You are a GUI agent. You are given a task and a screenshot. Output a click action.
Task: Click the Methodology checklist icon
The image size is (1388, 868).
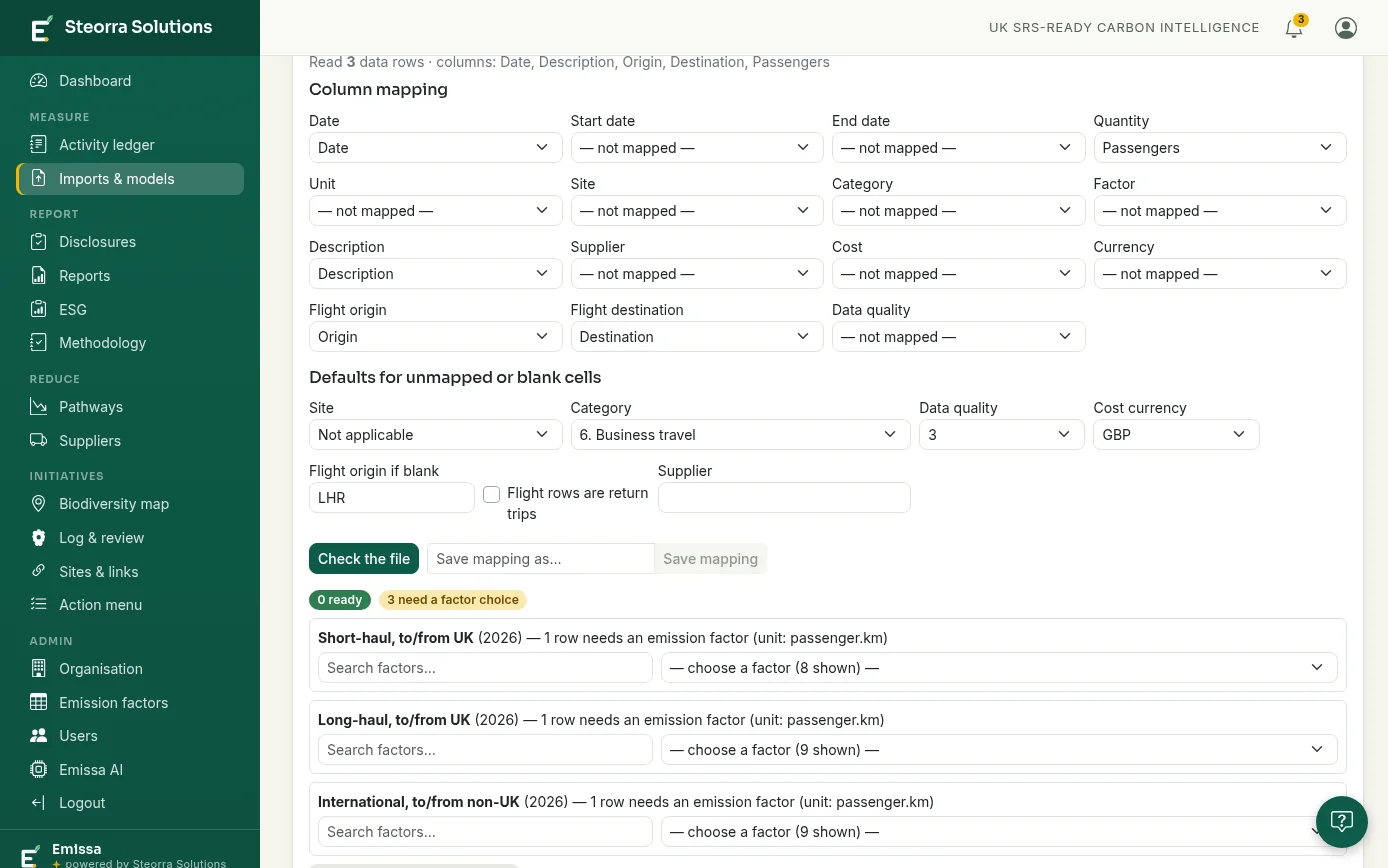38,343
